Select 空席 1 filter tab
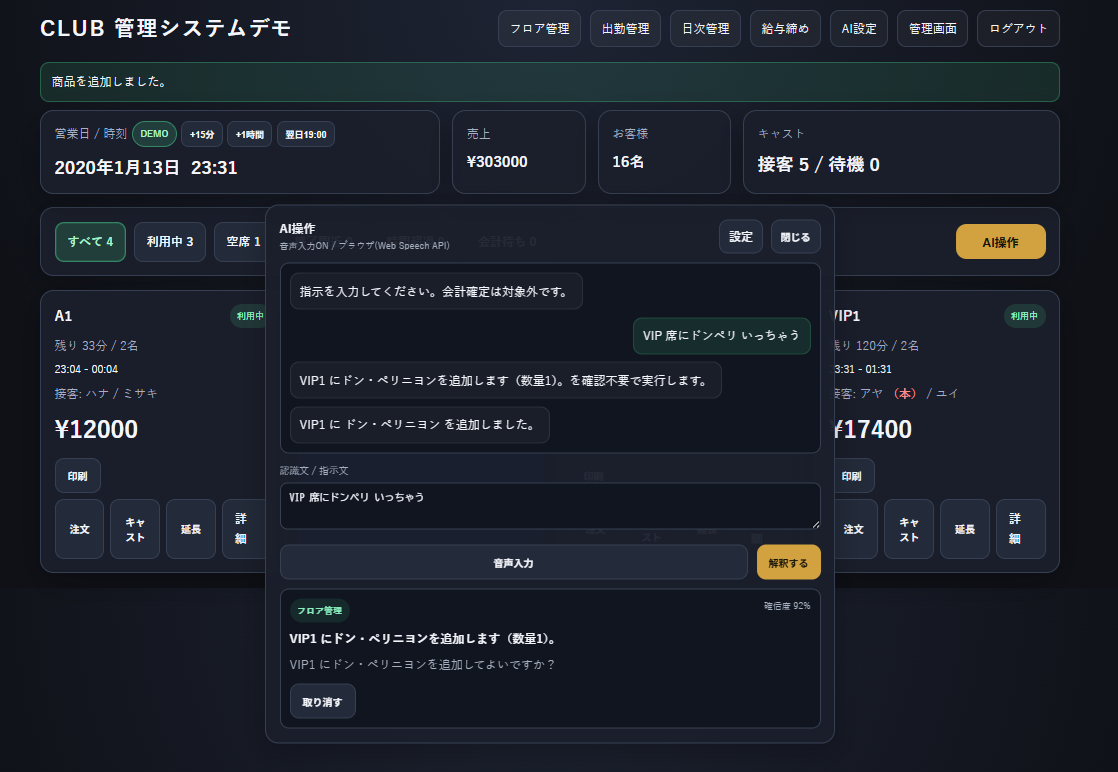This screenshot has width=1118, height=772. coord(242,242)
